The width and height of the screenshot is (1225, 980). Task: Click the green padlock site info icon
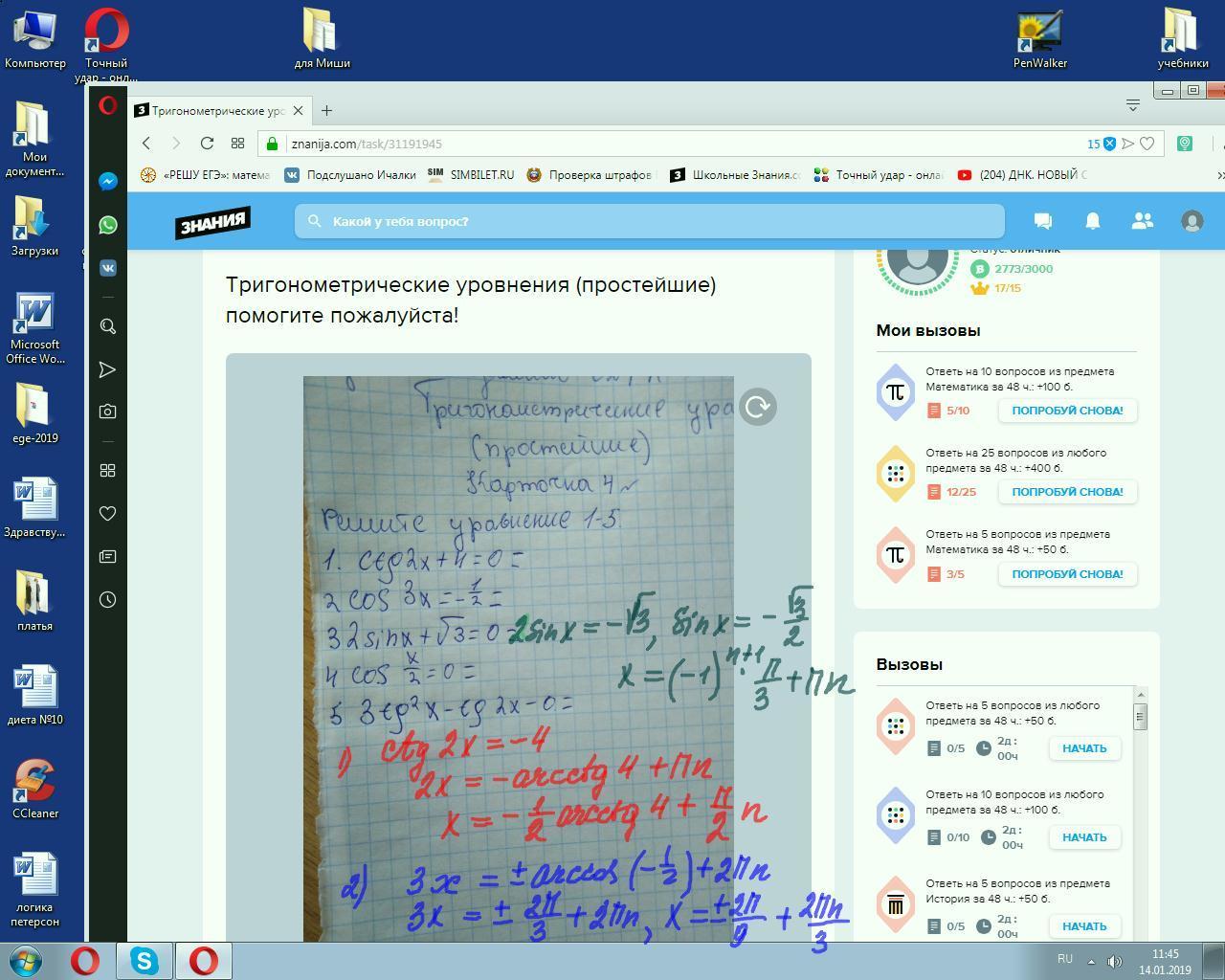tap(272, 144)
